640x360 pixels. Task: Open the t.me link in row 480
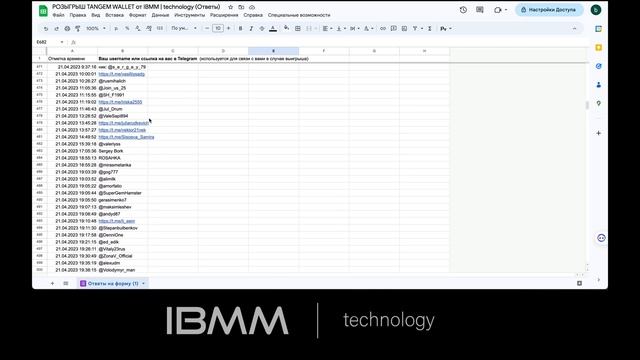coord(122,130)
